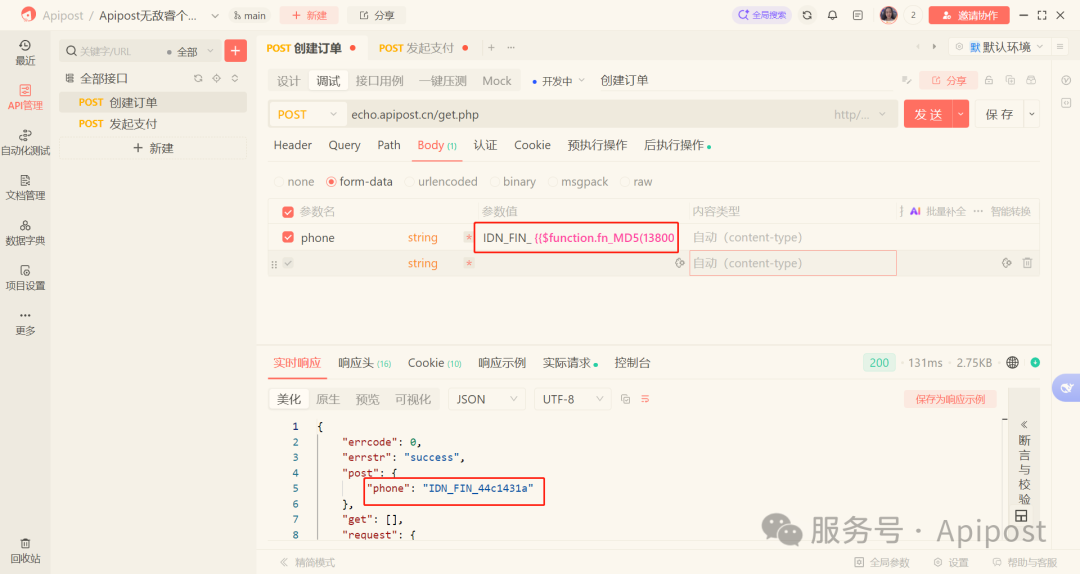
Task: Click the 保存 save button
Action: coord(1000,114)
